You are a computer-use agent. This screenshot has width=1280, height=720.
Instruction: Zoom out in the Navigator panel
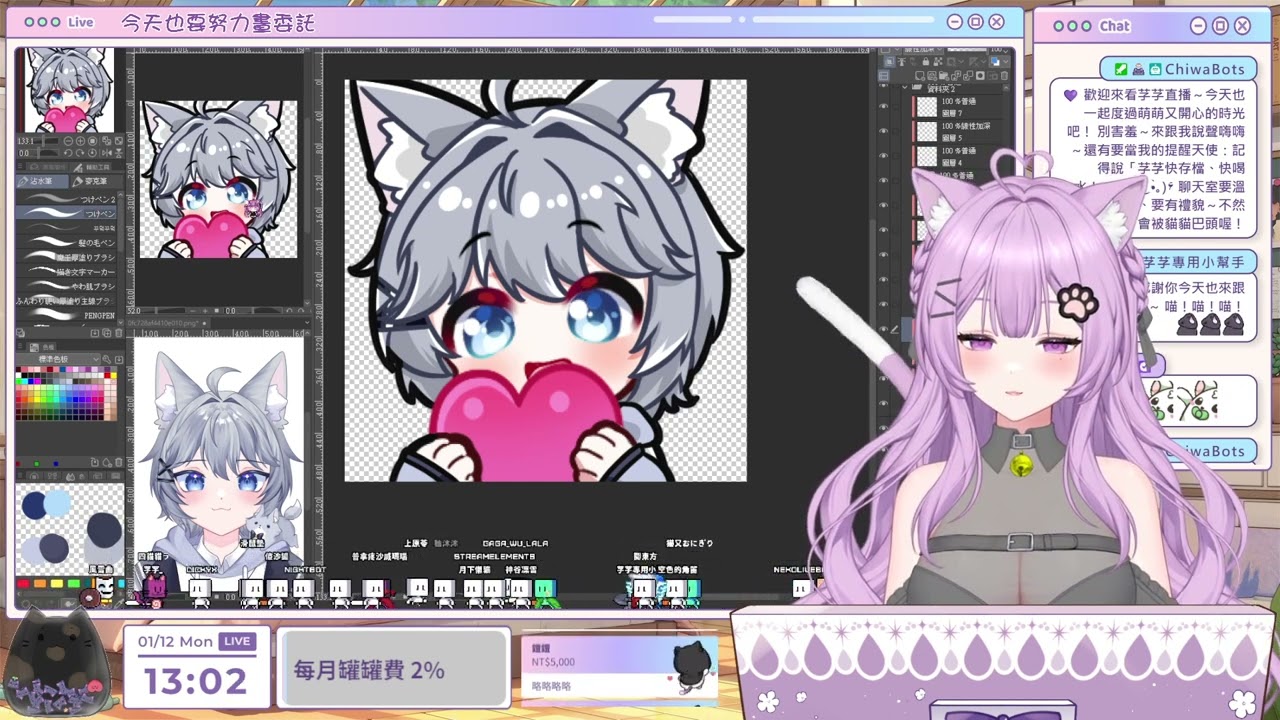[x=68, y=141]
